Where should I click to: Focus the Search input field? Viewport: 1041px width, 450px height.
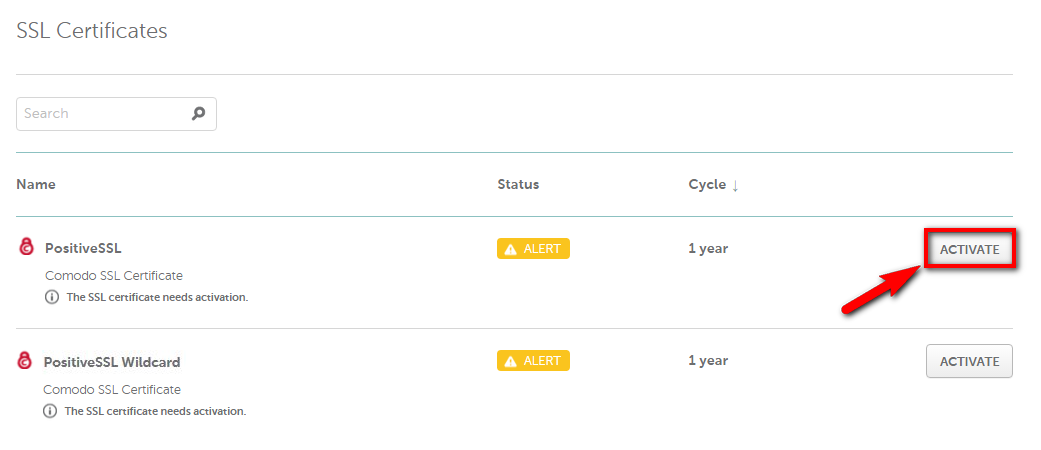[x=116, y=113]
